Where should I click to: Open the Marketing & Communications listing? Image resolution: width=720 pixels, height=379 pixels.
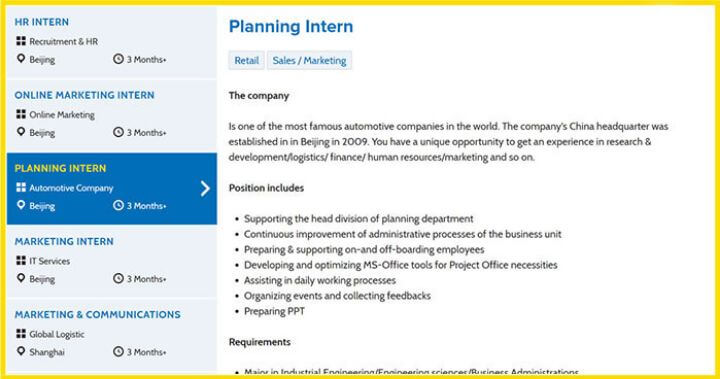[97, 314]
